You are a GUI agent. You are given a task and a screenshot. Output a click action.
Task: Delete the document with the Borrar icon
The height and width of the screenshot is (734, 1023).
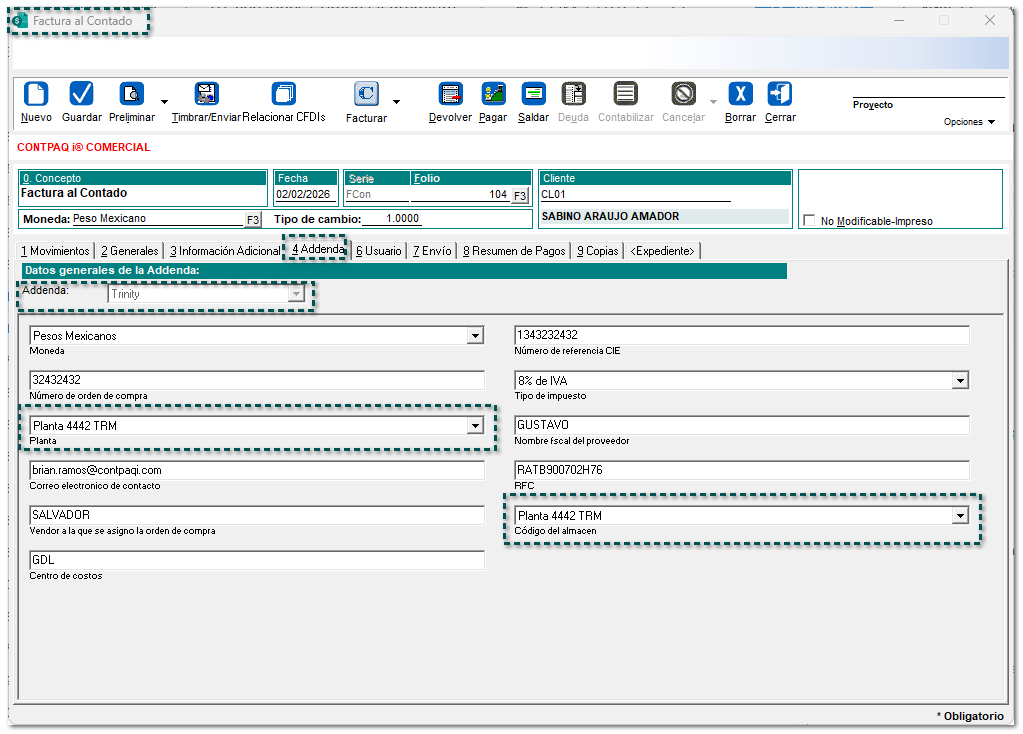click(x=740, y=94)
